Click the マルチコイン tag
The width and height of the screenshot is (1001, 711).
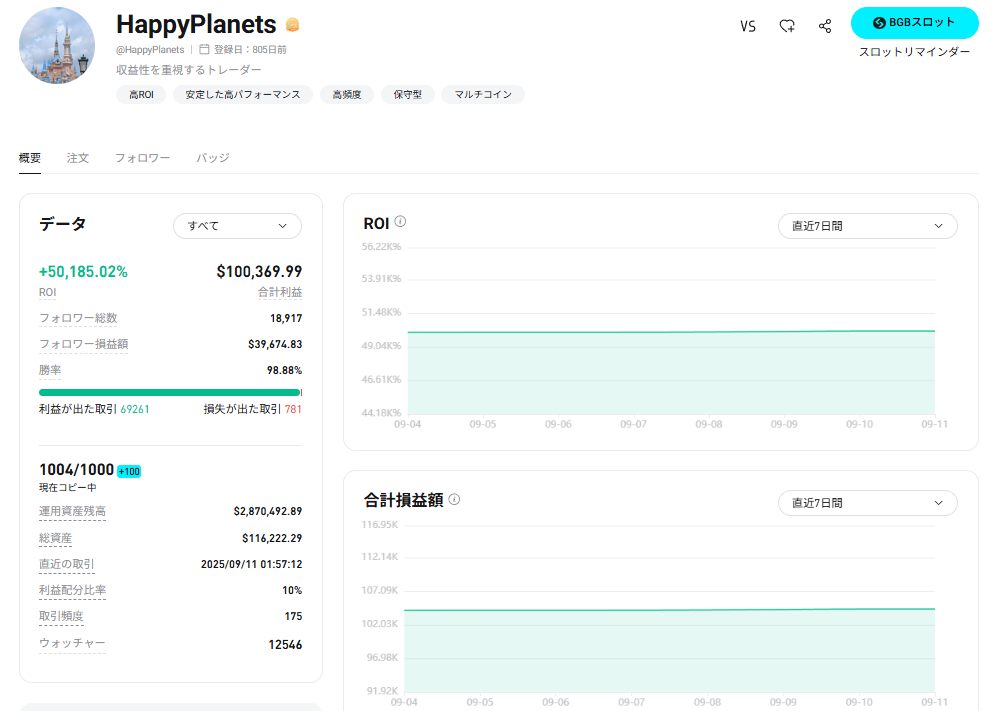tap(482, 95)
